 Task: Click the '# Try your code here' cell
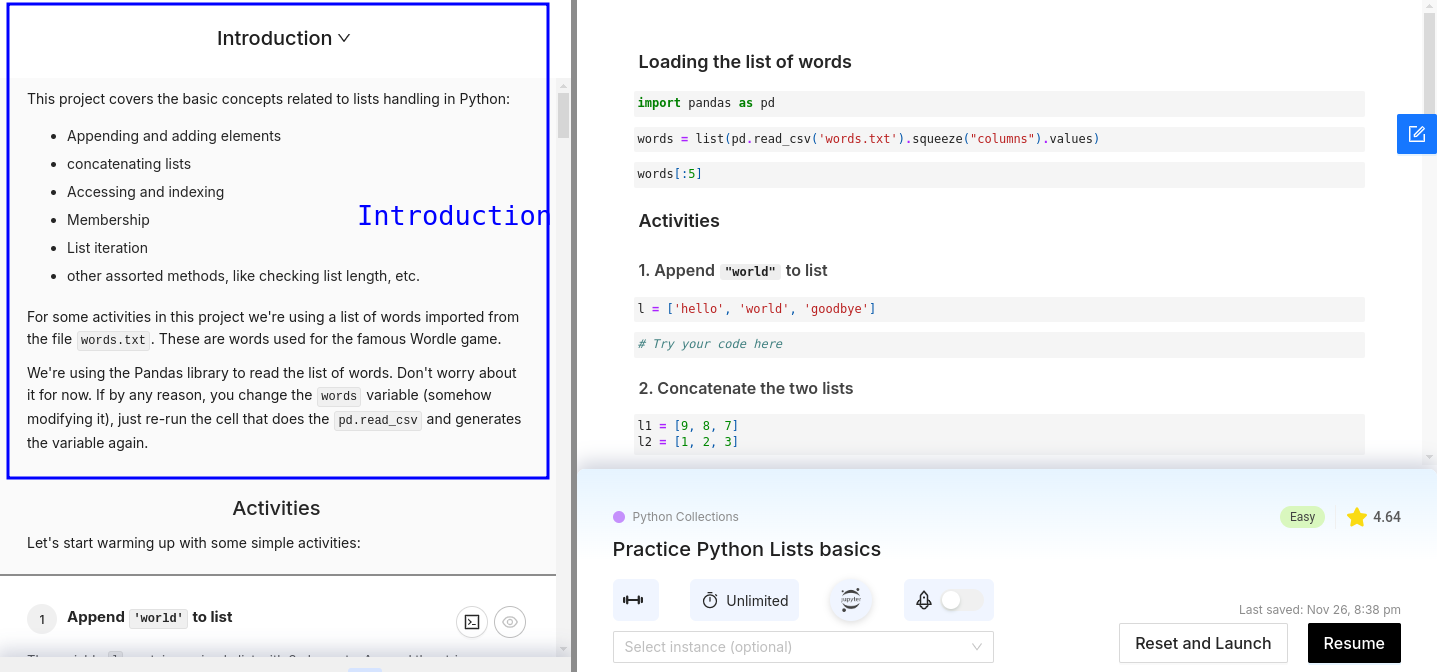(x=999, y=344)
